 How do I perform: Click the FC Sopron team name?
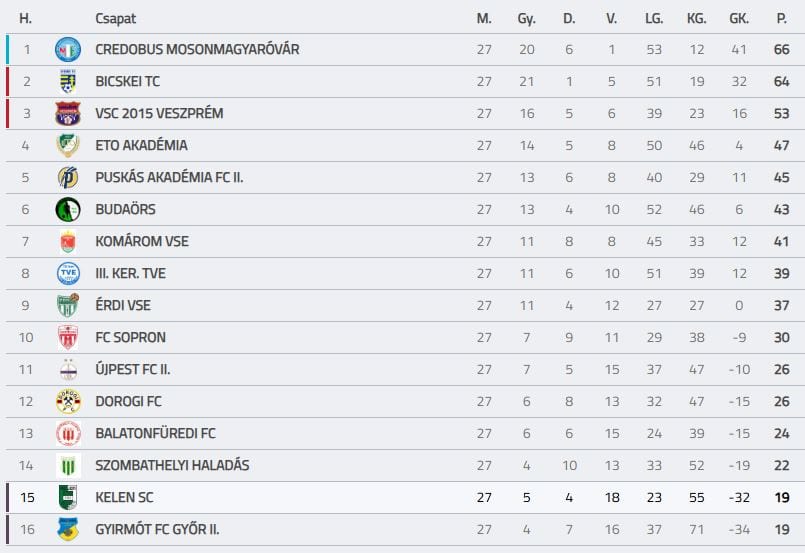point(130,337)
